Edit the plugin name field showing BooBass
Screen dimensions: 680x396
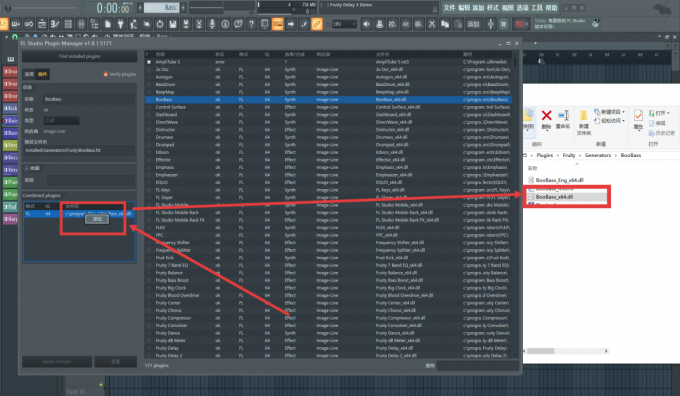click(x=89, y=99)
